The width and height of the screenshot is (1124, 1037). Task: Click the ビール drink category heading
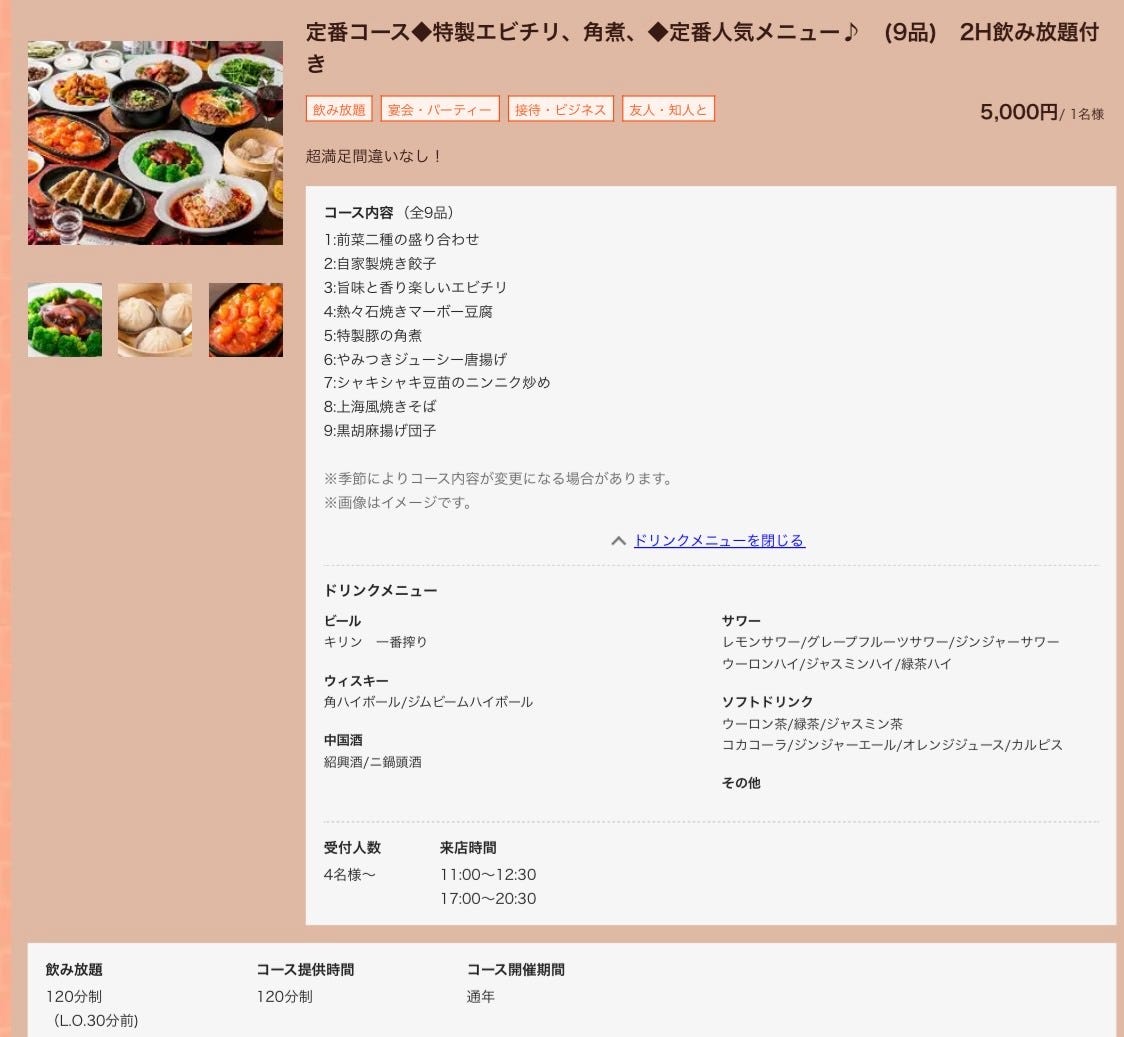click(342, 621)
